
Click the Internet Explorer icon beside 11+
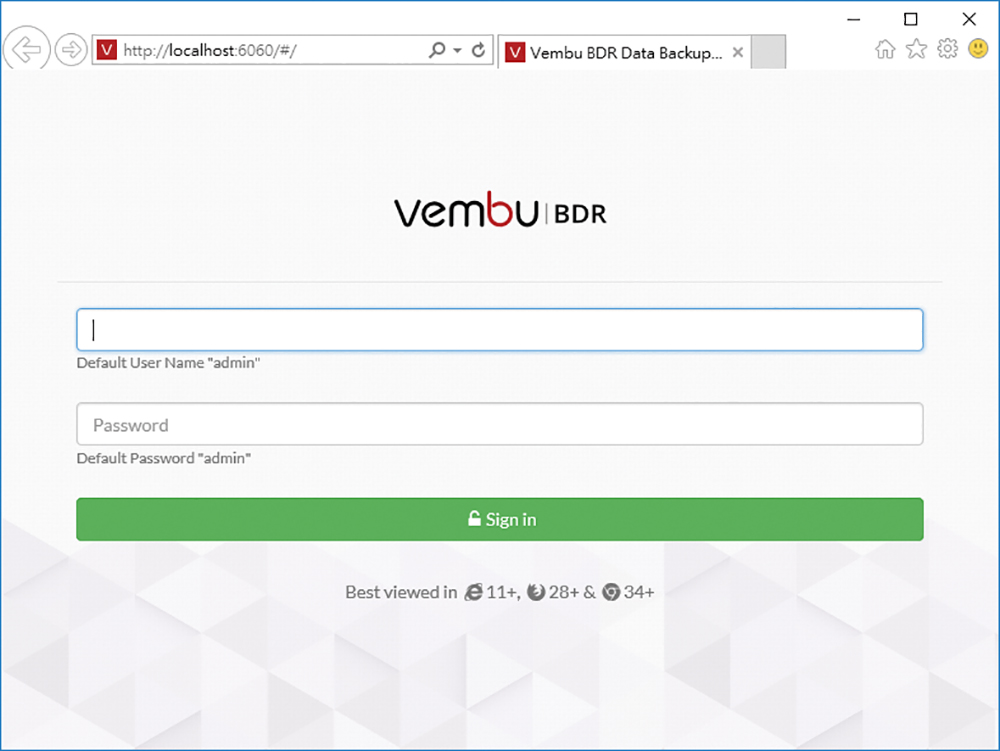point(473,592)
